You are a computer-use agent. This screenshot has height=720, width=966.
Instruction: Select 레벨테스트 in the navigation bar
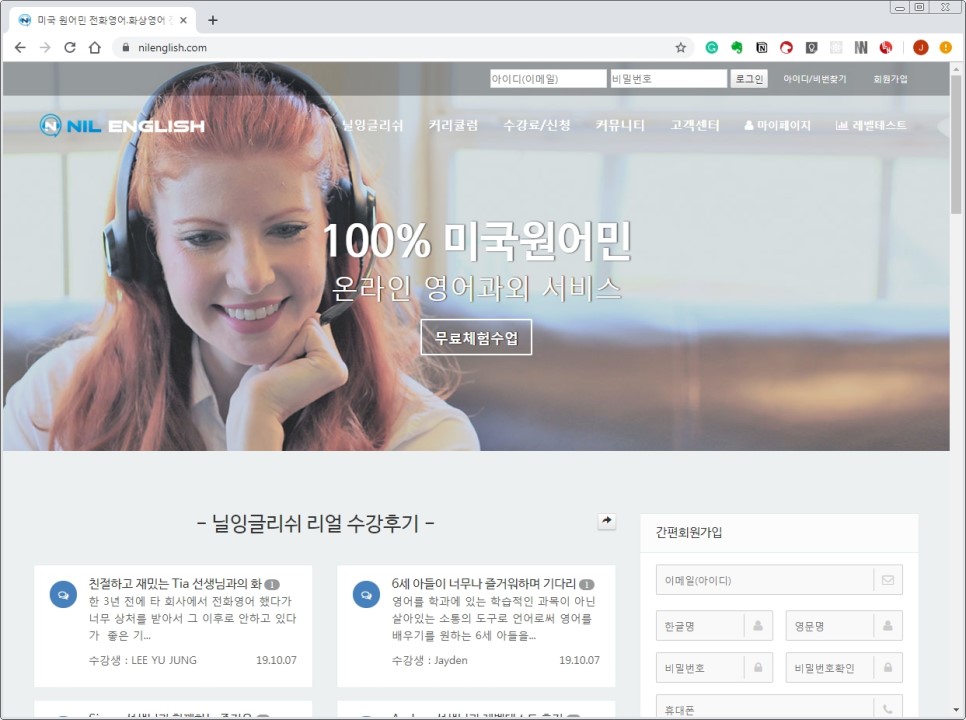tap(871, 125)
